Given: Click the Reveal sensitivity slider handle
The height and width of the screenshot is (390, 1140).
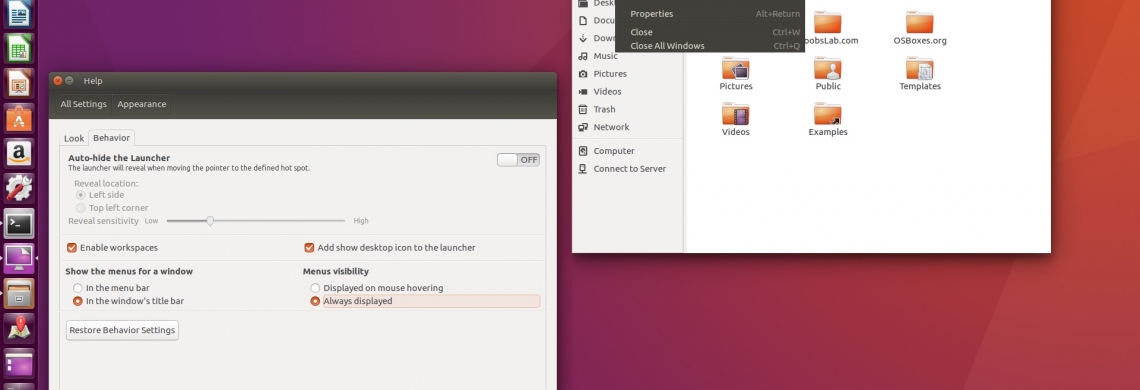Looking at the screenshot, I should (210, 220).
